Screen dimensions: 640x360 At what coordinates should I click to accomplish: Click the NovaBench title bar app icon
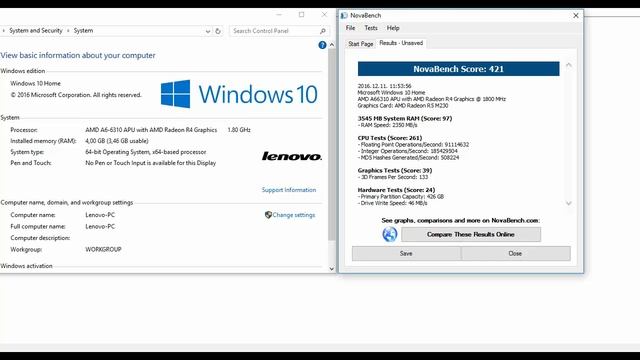pyautogui.click(x=344, y=16)
